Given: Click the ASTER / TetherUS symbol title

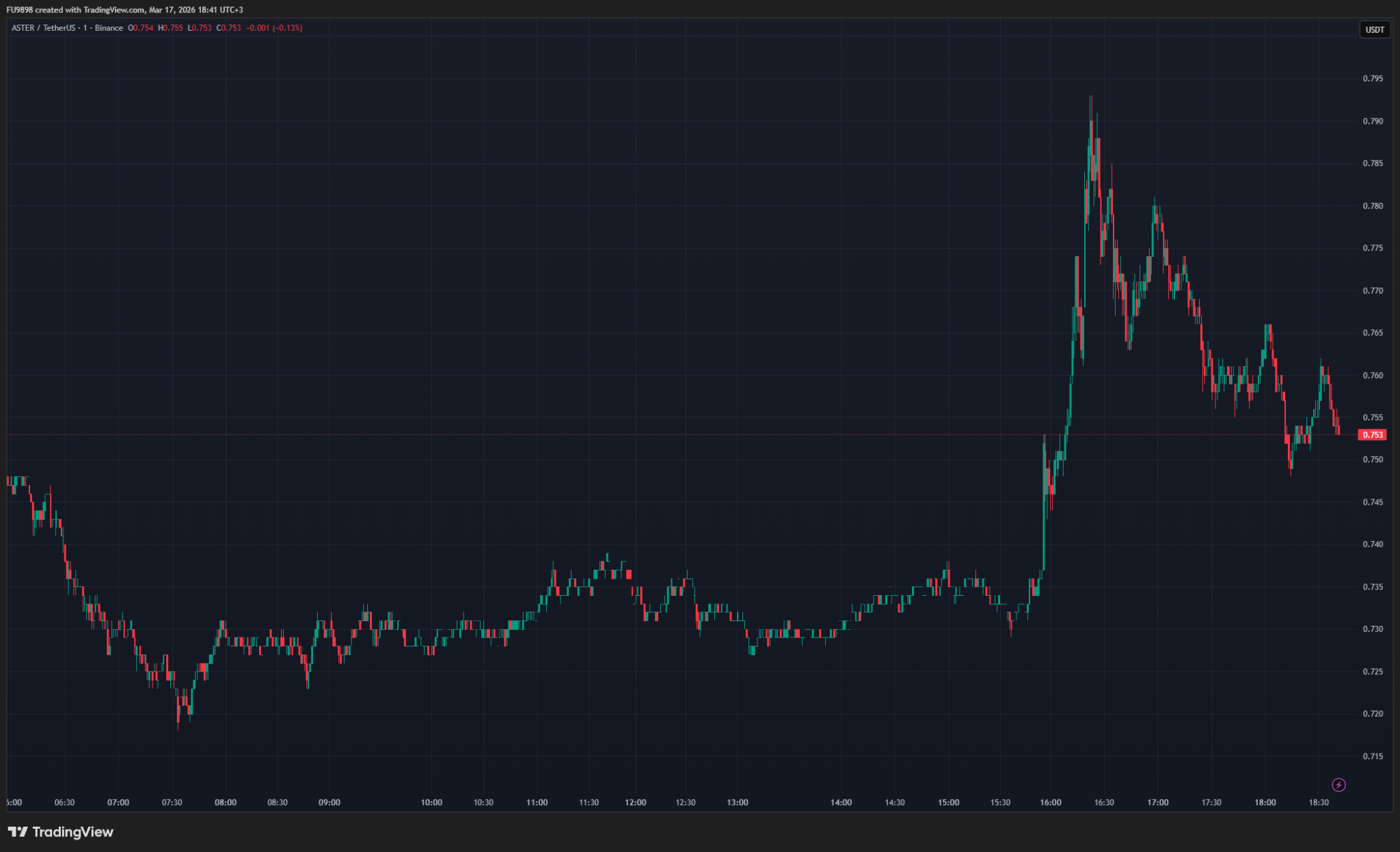Looking at the screenshot, I should (43, 28).
